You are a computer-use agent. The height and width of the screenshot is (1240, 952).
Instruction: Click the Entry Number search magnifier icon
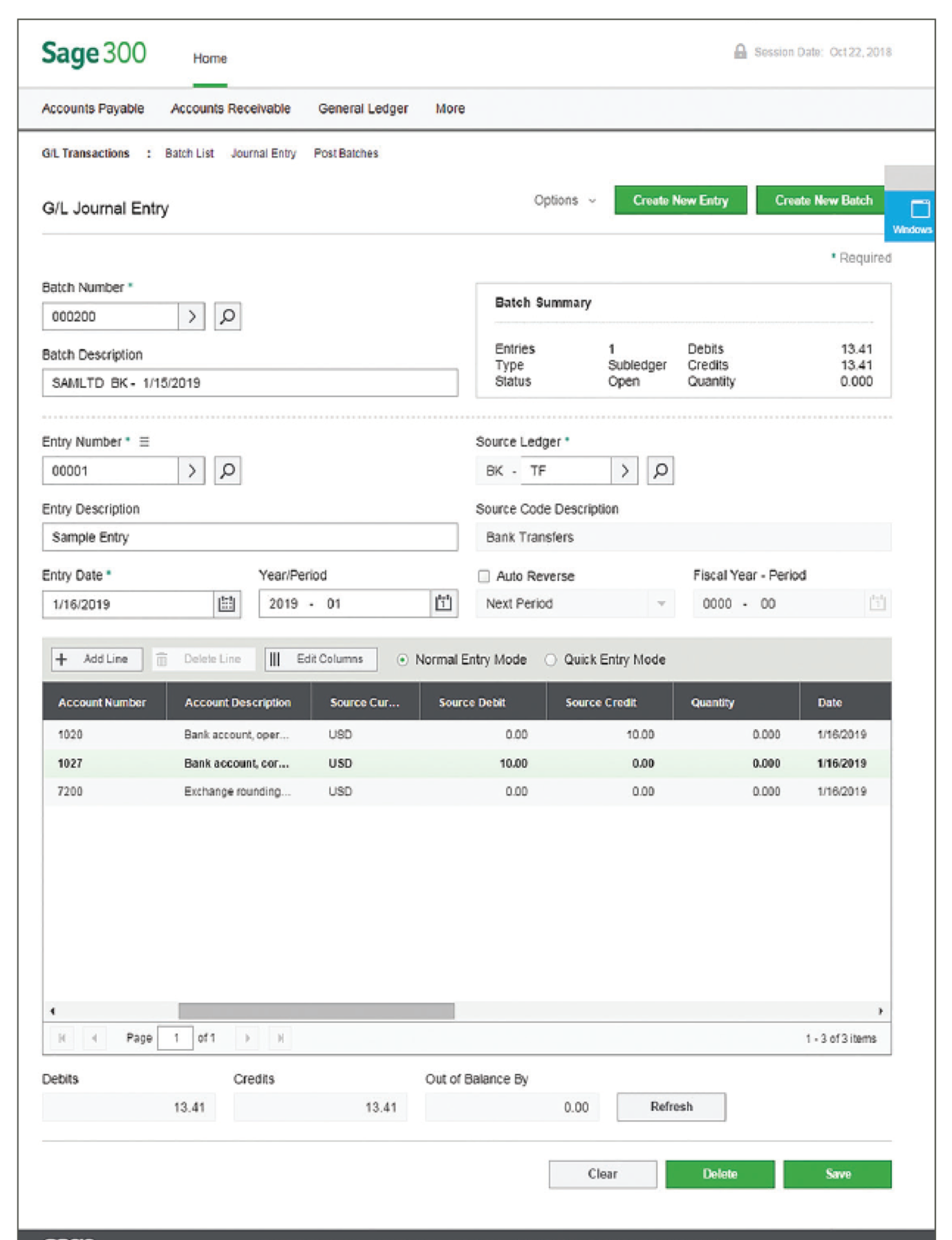[x=227, y=471]
